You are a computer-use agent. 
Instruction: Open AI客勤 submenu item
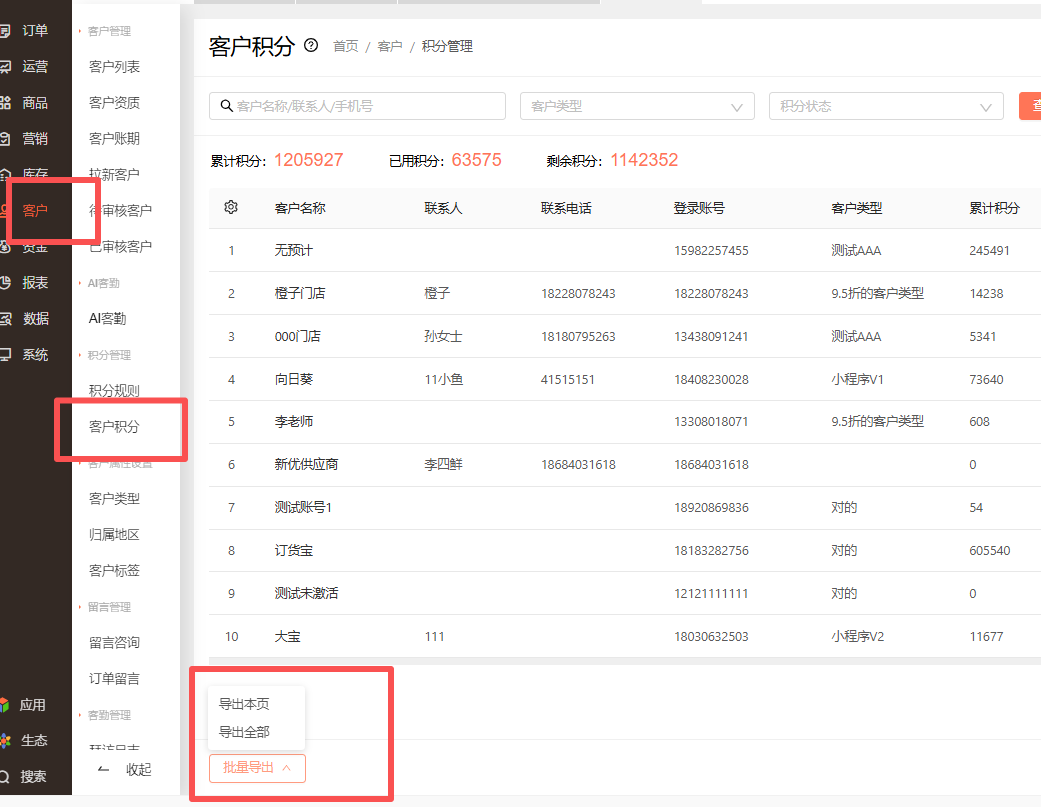pos(108,319)
